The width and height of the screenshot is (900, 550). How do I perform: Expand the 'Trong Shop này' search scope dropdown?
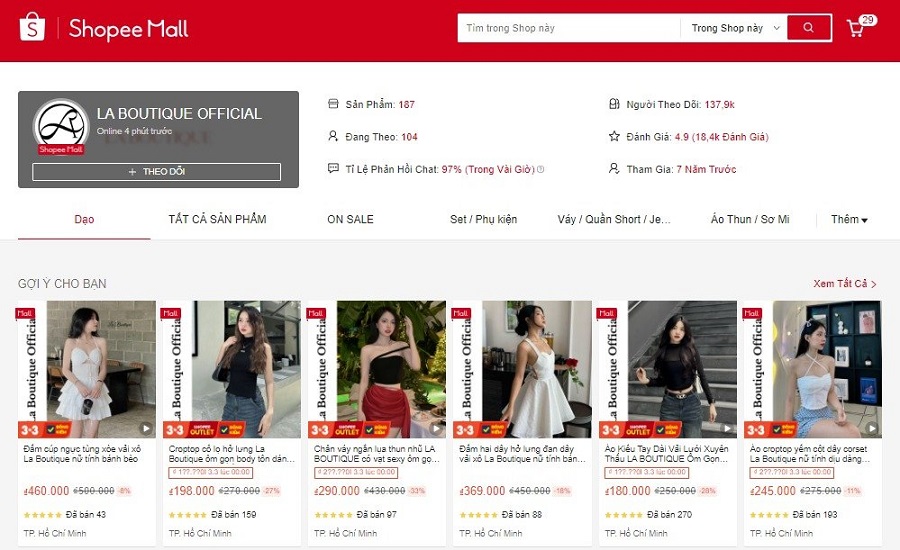pos(735,28)
